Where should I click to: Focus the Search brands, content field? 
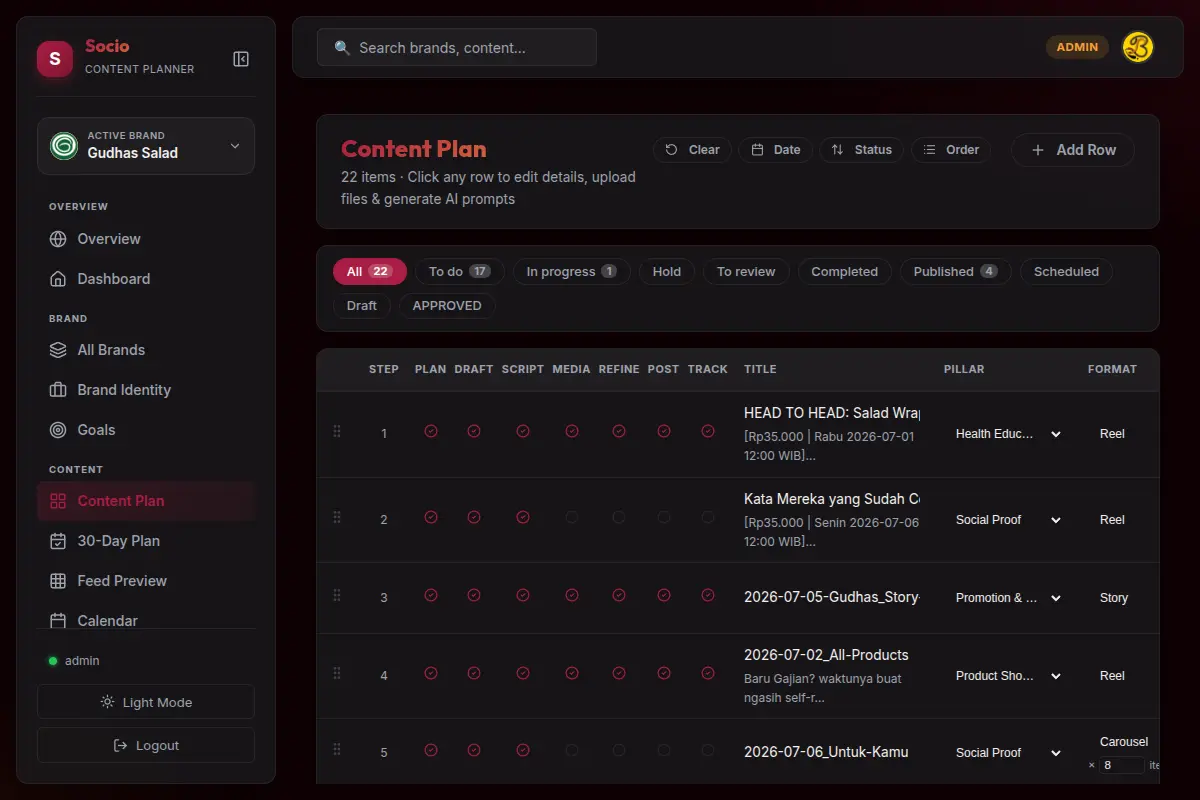click(x=457, y=48)
